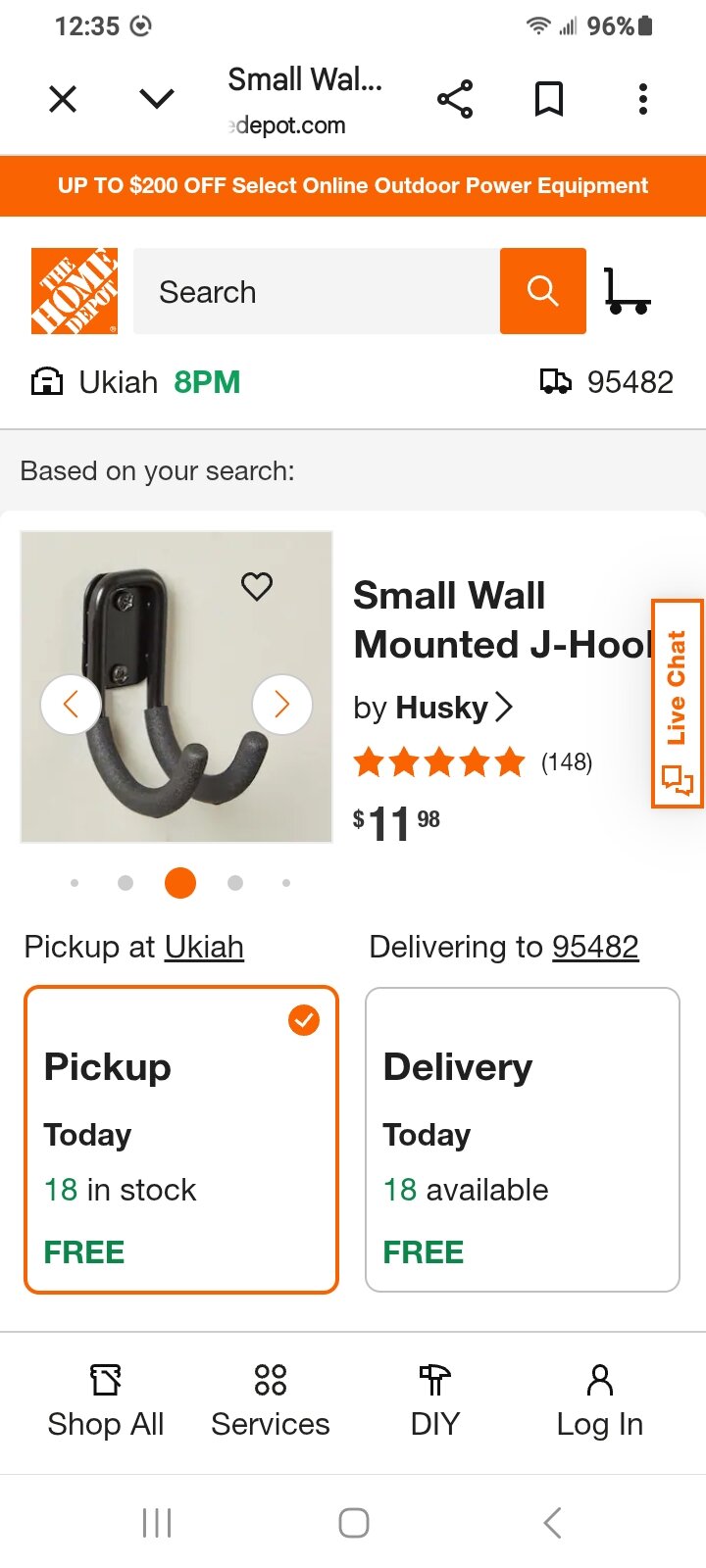Open the Services tab
The width and height of the screenshot is (706, 1568).
coord(271,1401)
